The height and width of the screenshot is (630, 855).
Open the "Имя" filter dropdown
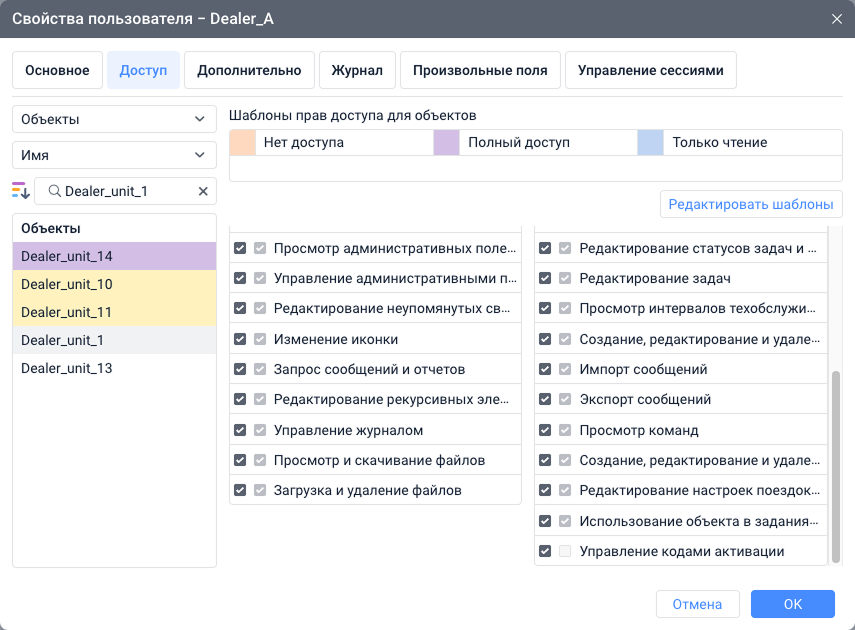114,155
